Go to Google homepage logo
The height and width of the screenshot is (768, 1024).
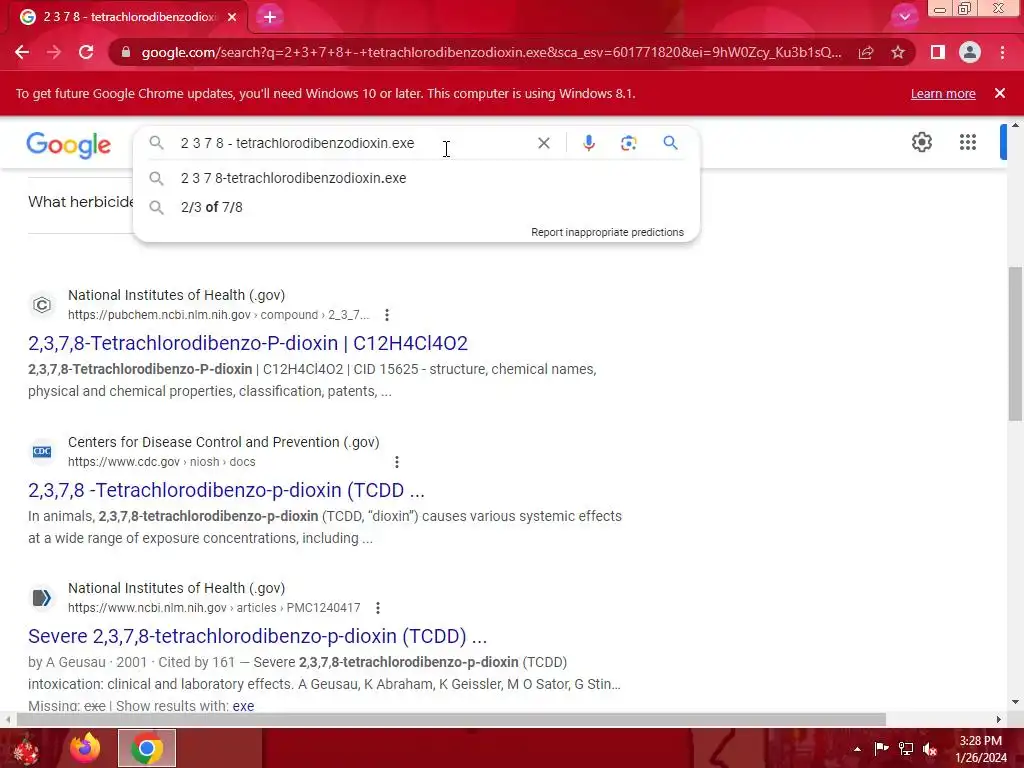69,144
